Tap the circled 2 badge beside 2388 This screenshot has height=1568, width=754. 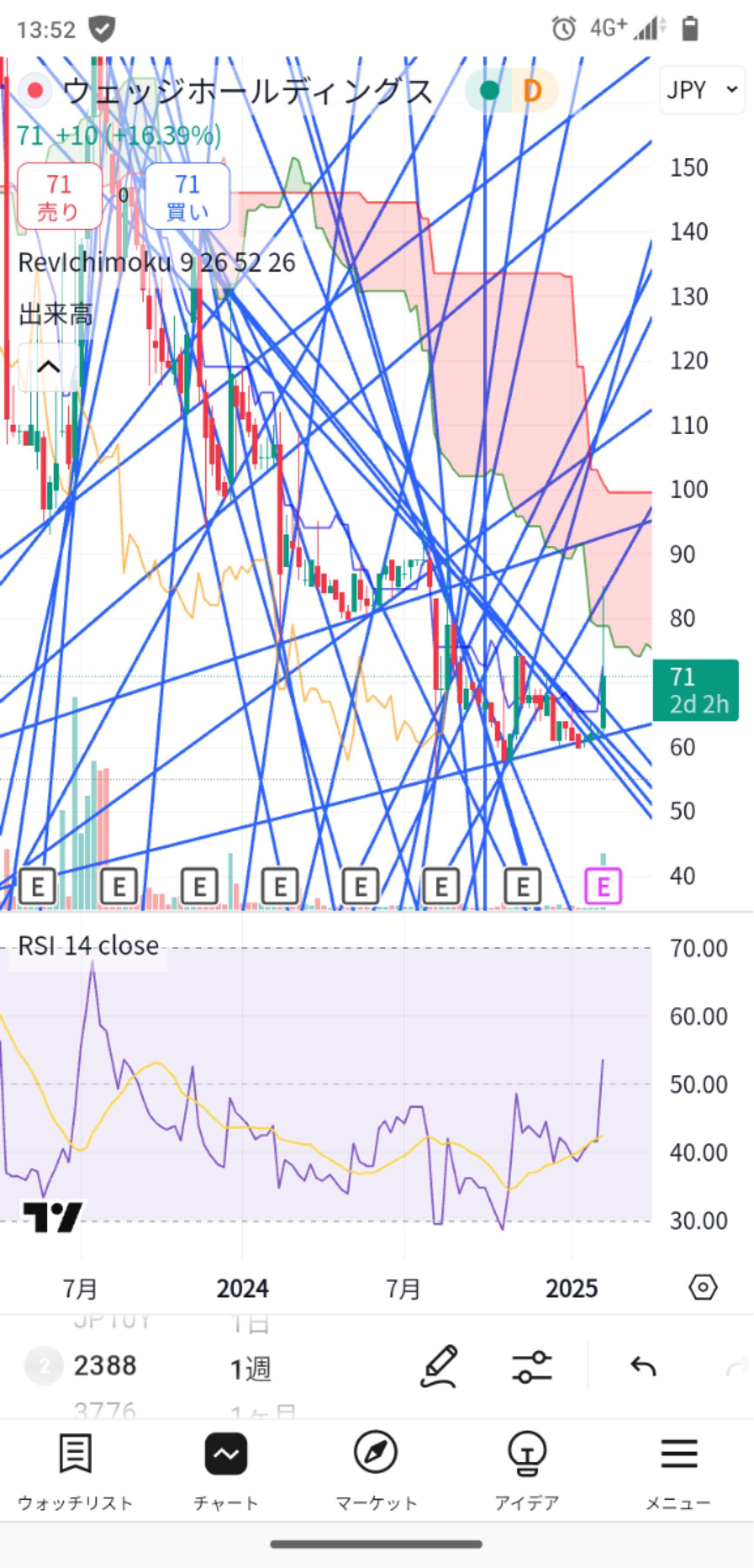coord(44,1366)
